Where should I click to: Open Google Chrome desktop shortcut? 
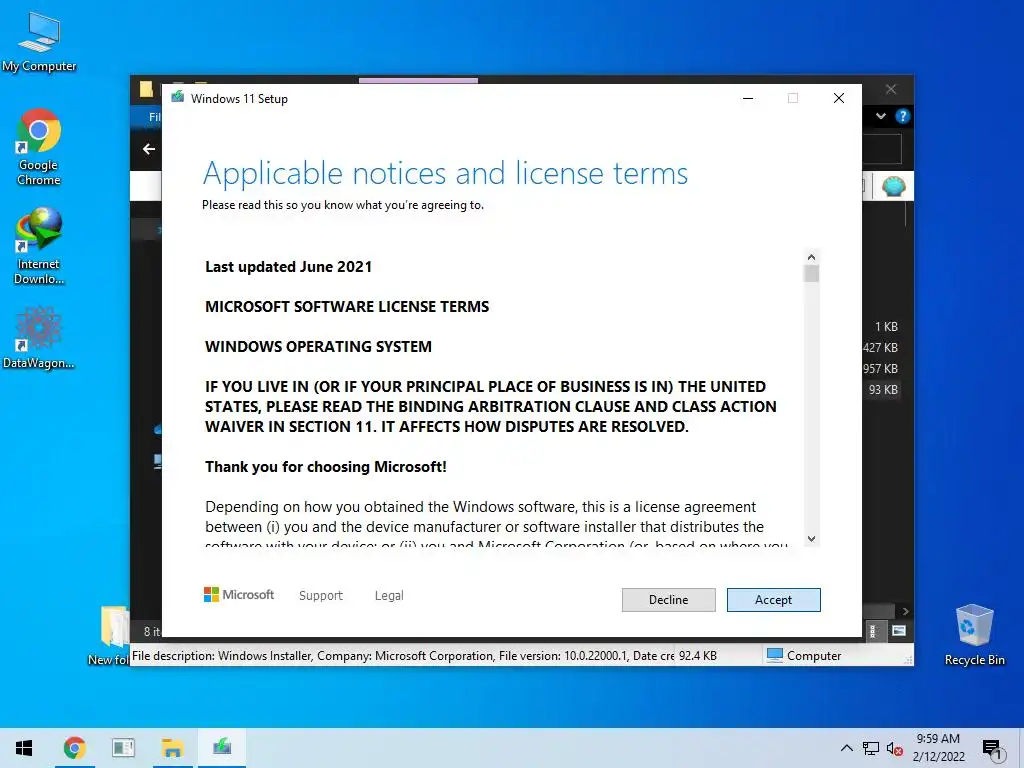39,148
